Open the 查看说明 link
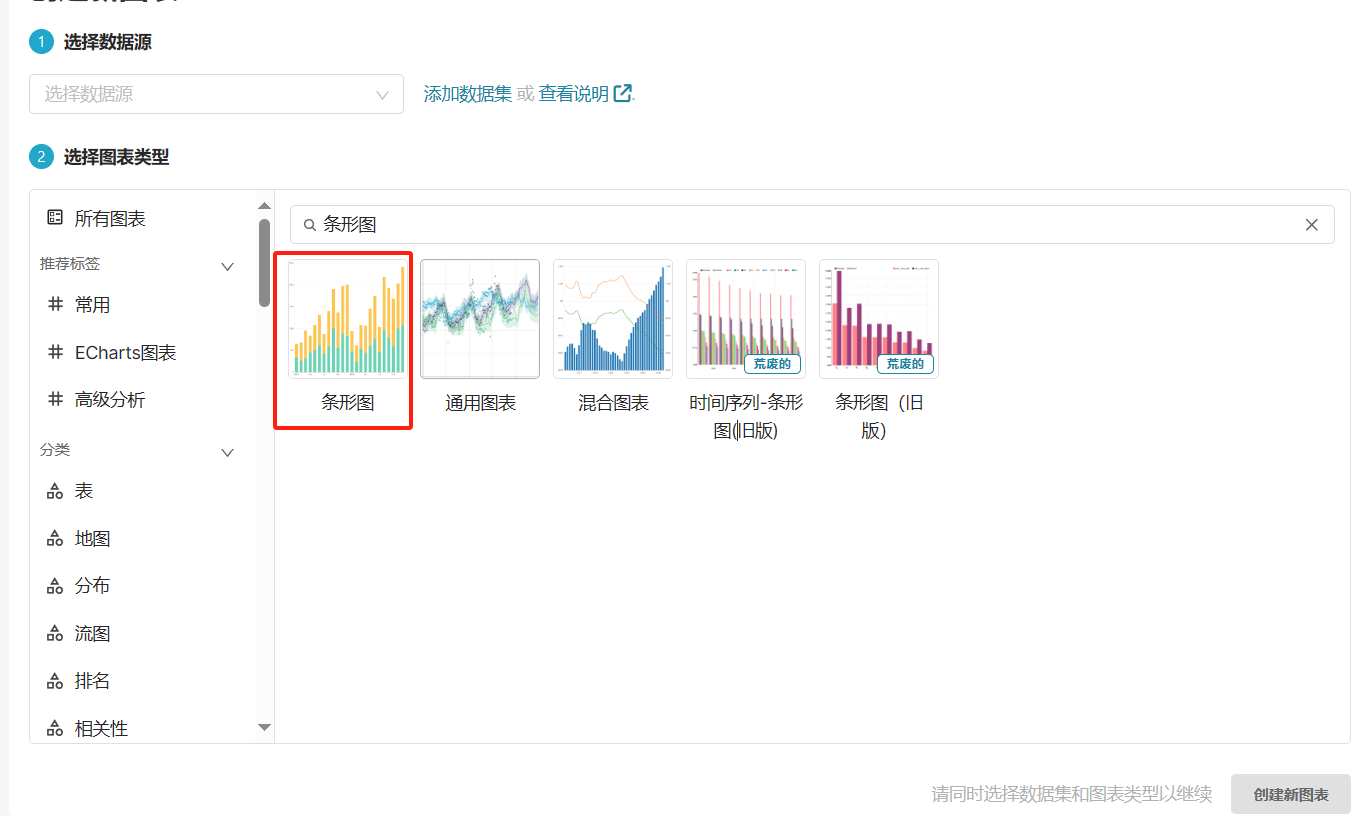1367x816 pixels. pyautogui.click(x=574, y=94)
